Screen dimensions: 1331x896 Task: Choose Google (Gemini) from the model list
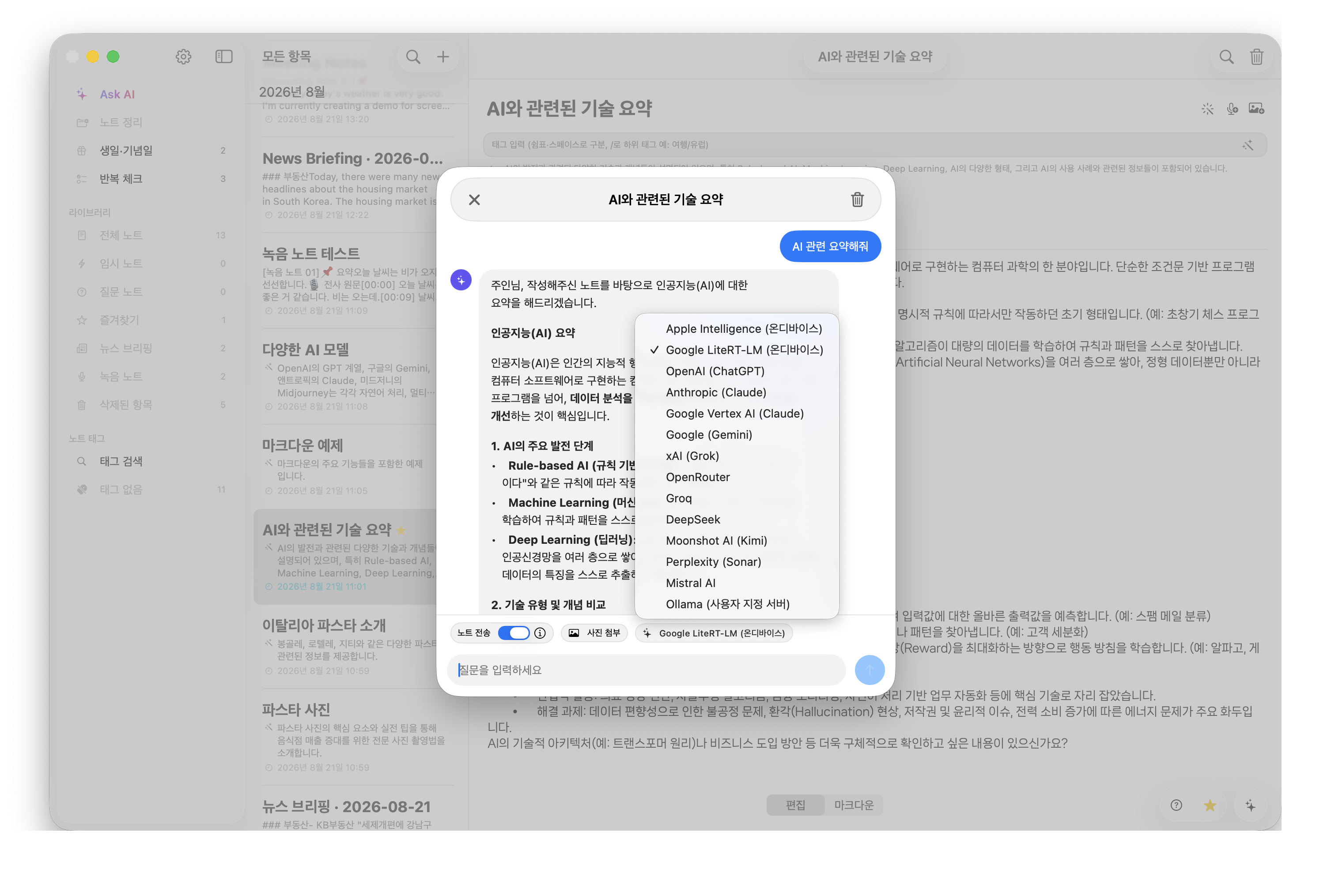coord(737,435)
